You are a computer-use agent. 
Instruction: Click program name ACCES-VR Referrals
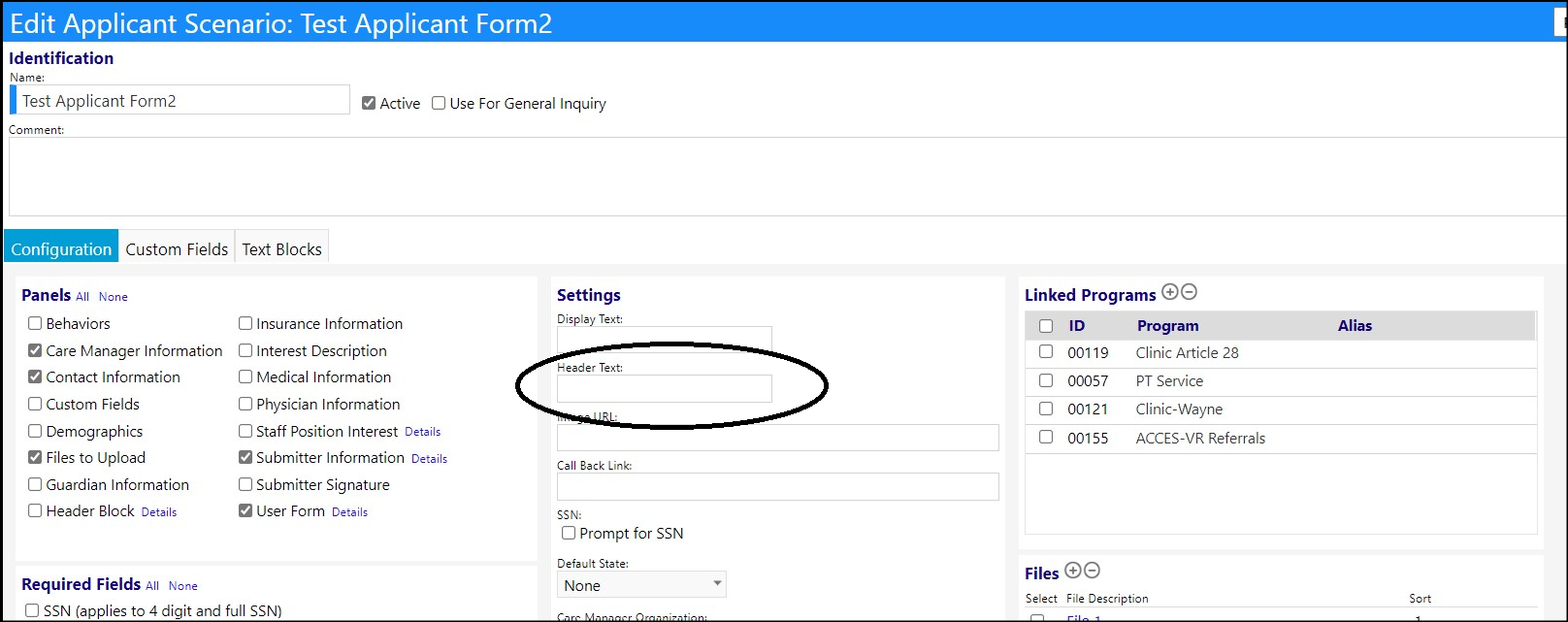pyautogui.click(x=1200, y=439)
